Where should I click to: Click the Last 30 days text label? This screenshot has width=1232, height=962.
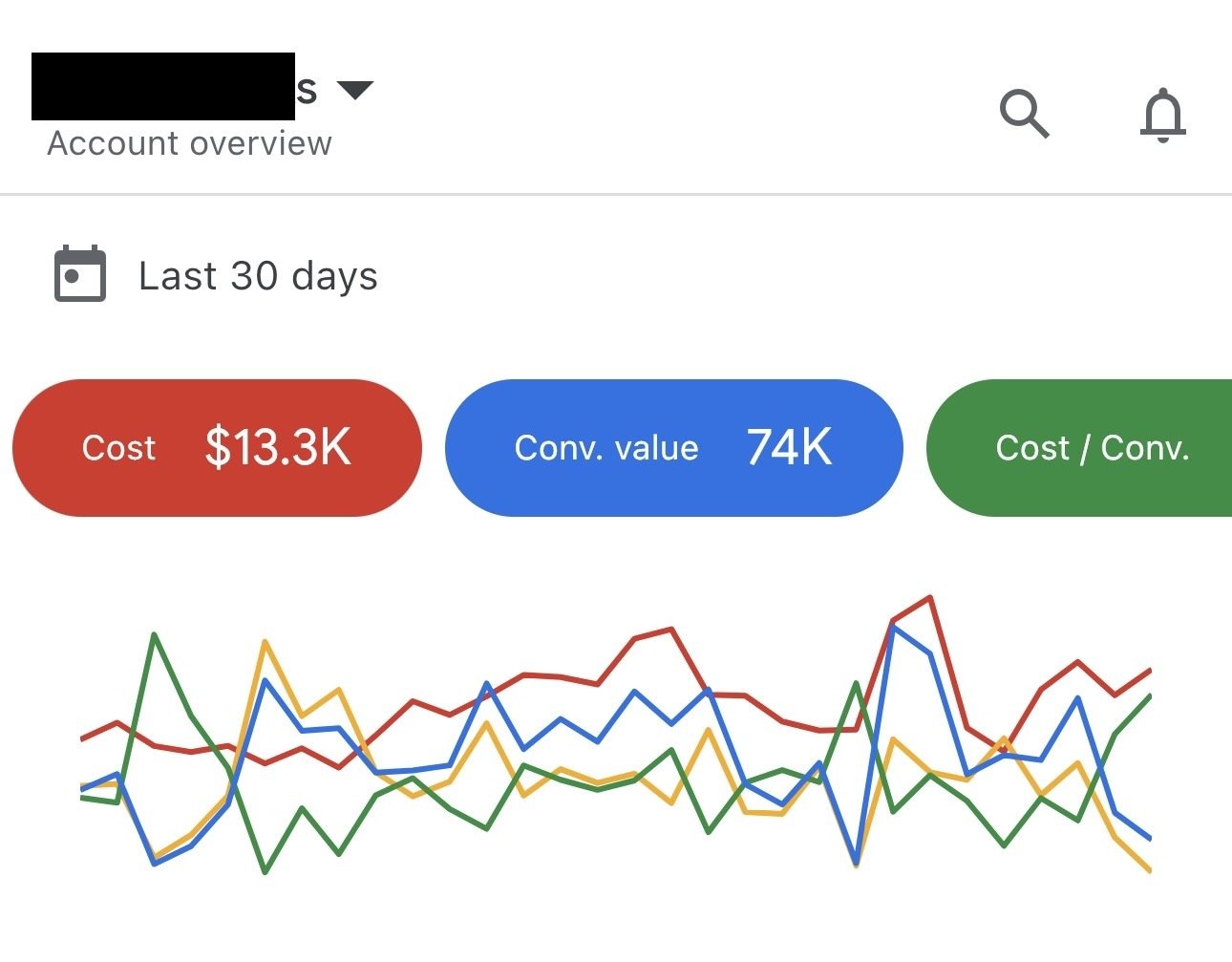coord(258,275)
